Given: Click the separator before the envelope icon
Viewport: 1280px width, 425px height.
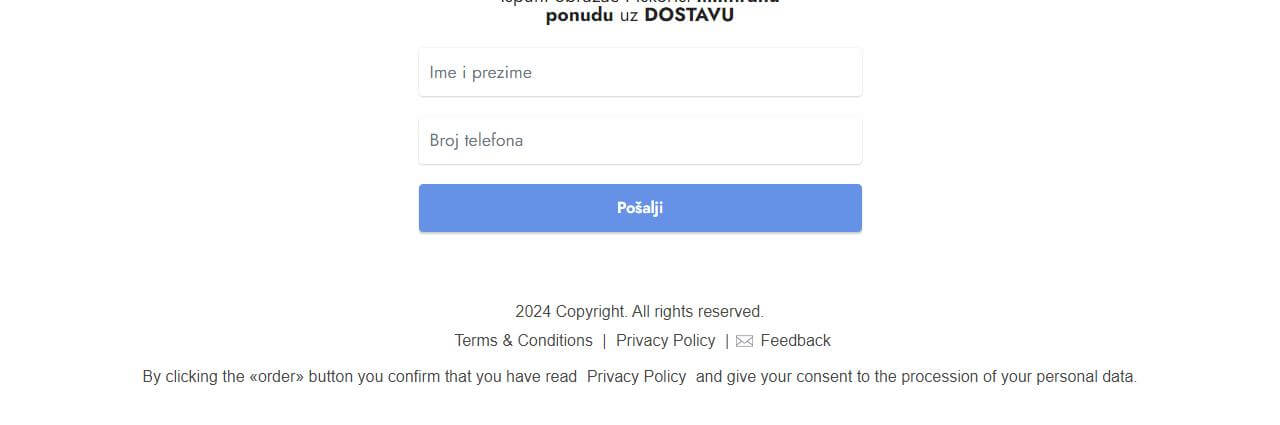Looking at the screenshot, I should pyautogui.click(x=727, y=341).
